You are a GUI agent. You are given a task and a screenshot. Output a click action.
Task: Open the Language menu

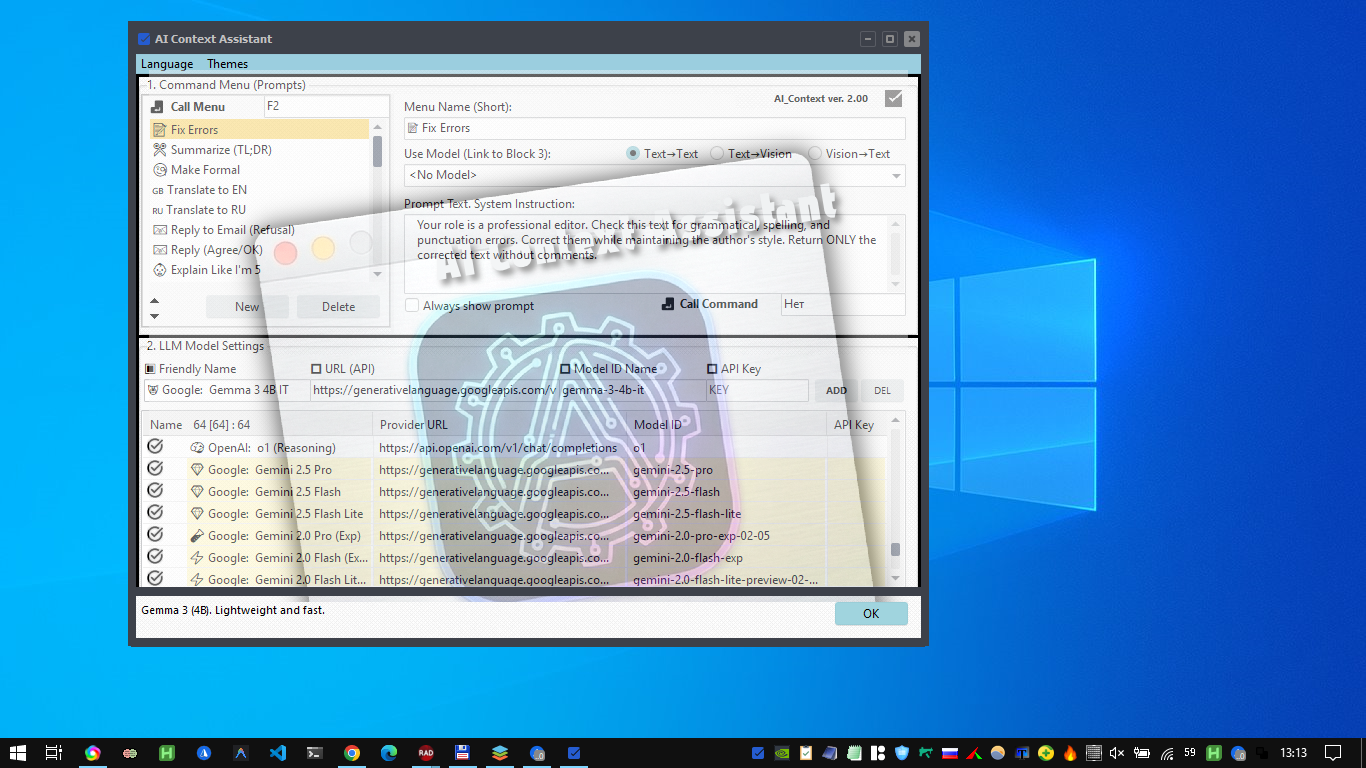(x=167, y=64)
